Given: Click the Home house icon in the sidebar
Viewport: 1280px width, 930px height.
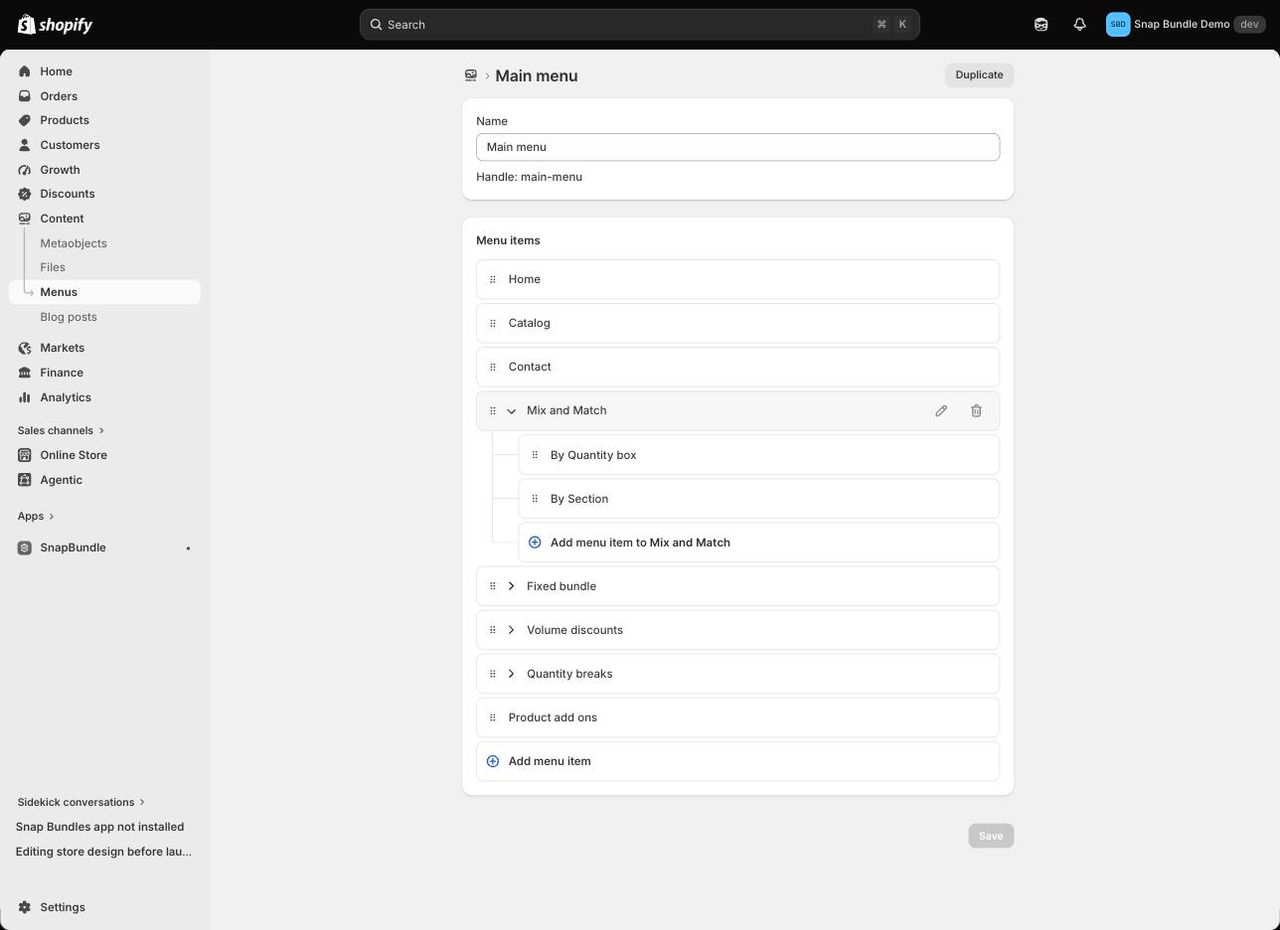Looking at the screenshot, I should (x=25, y=72).
